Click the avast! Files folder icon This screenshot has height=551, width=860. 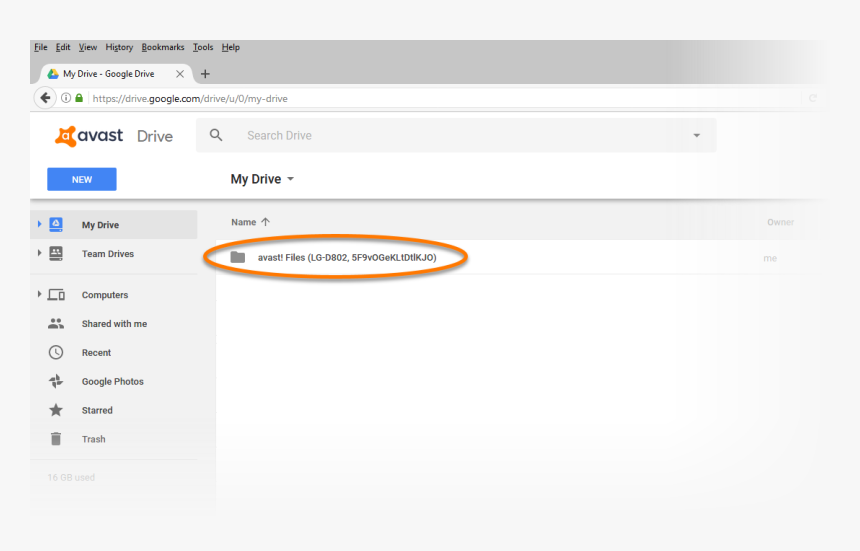[237, 257]
